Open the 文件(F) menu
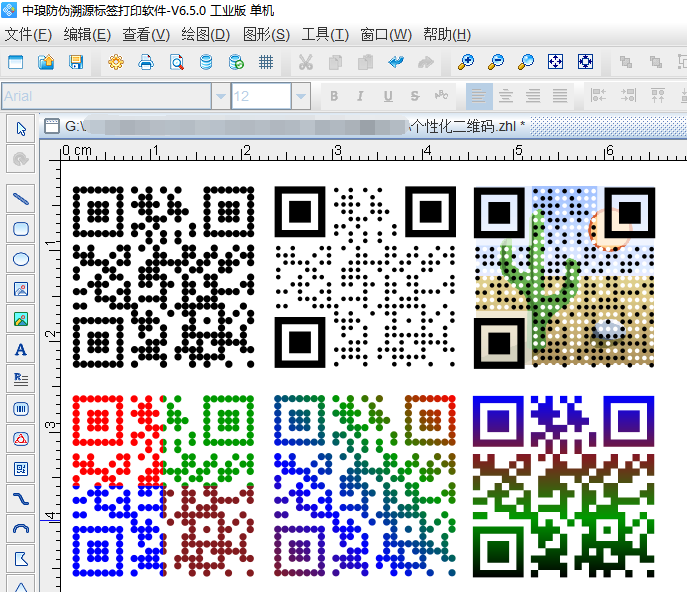687x592 pixels. 28,34
